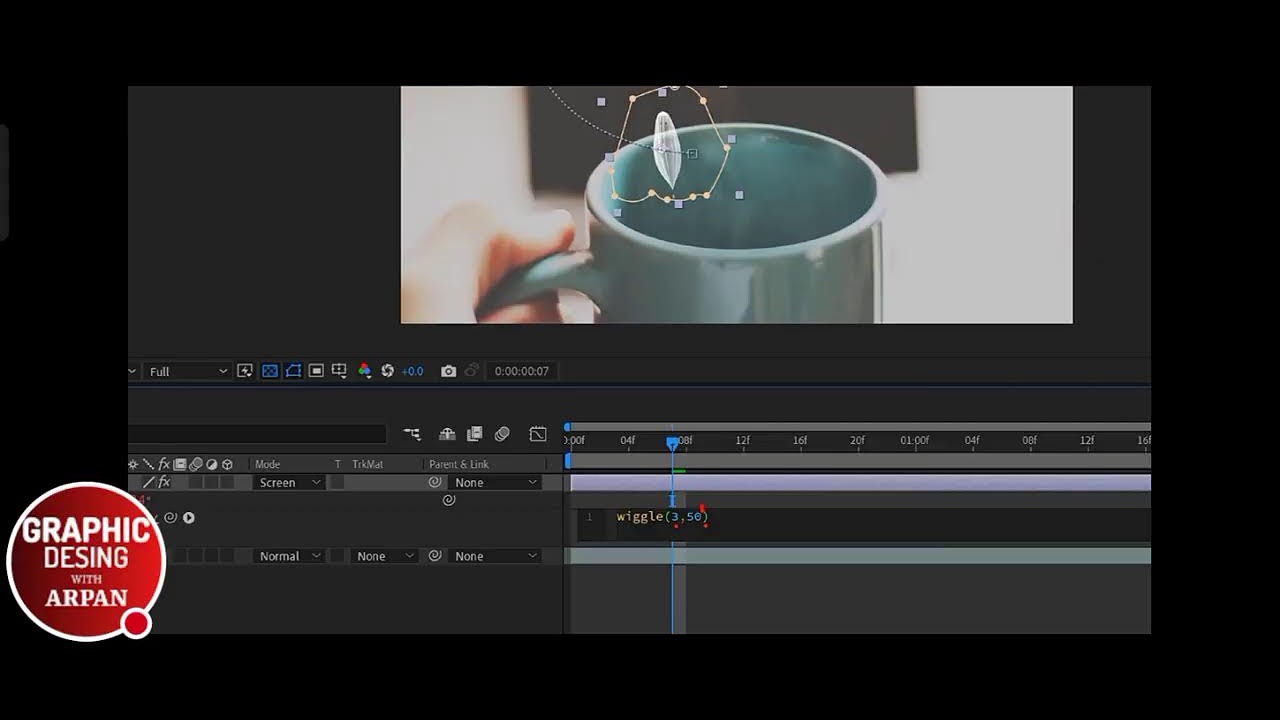Open the Graph Editor icon
The image size is (1280, 720).
pyautogui.click(x=538, y=434)
